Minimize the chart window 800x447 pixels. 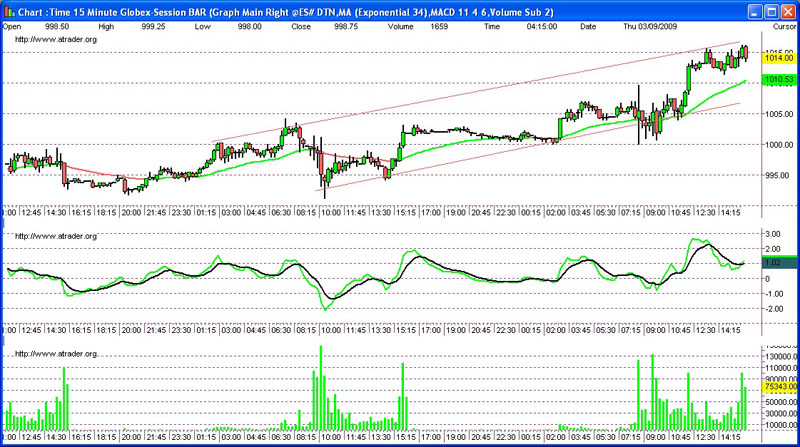[756, 12]
